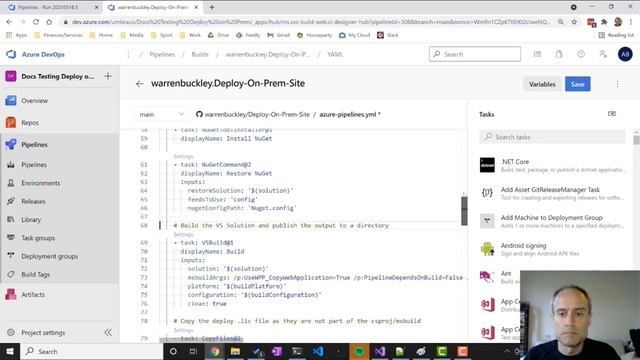Focus the Search tasks field
640x360 pixels.
tap(552, 137)
